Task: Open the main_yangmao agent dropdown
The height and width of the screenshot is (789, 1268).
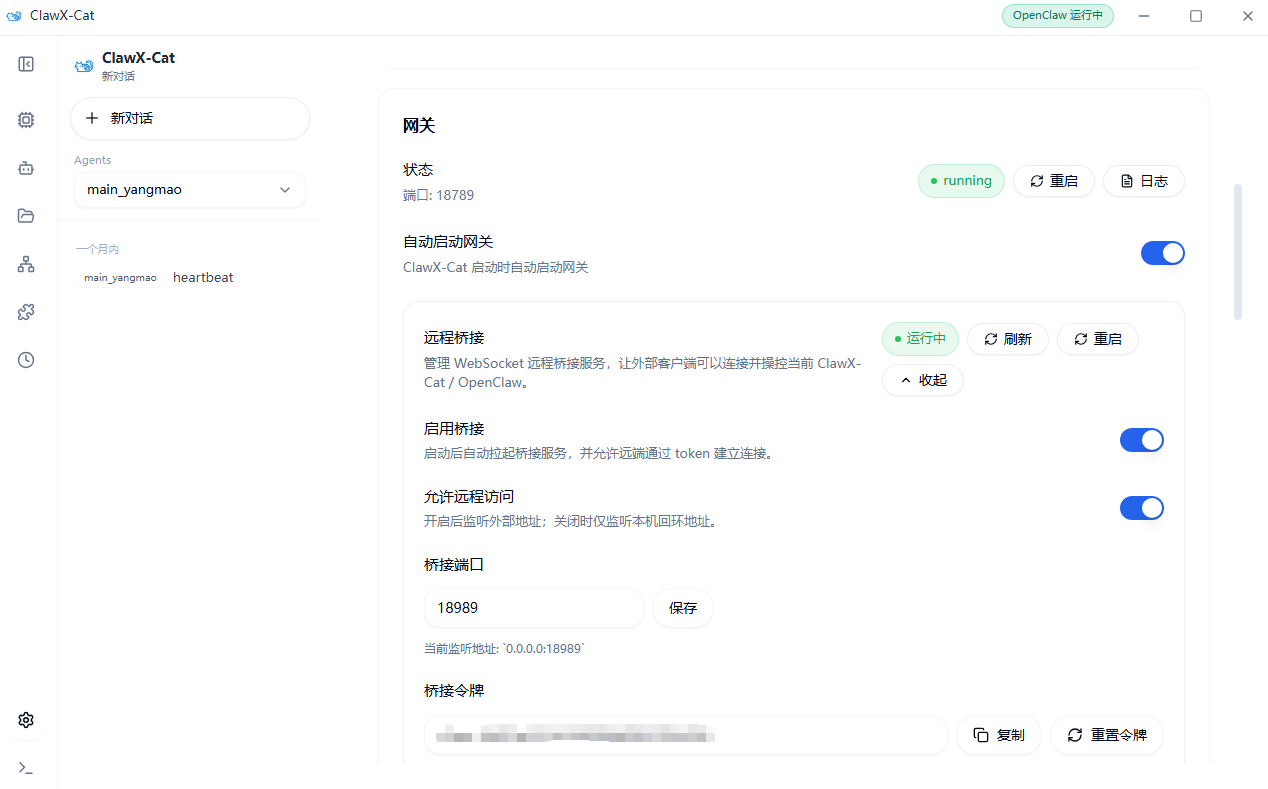Action: pyautogui.click(x=189, y=189)
